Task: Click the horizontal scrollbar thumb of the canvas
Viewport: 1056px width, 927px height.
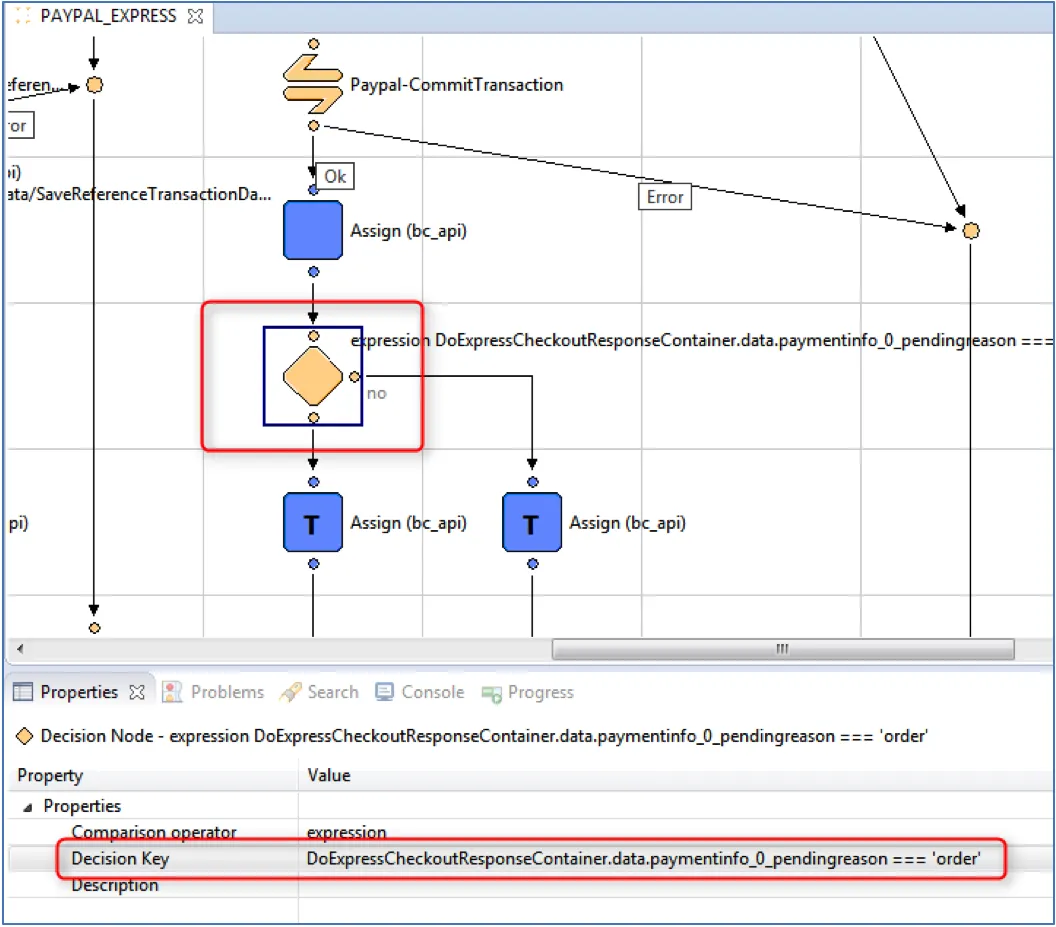Action: tap(783, 649)
